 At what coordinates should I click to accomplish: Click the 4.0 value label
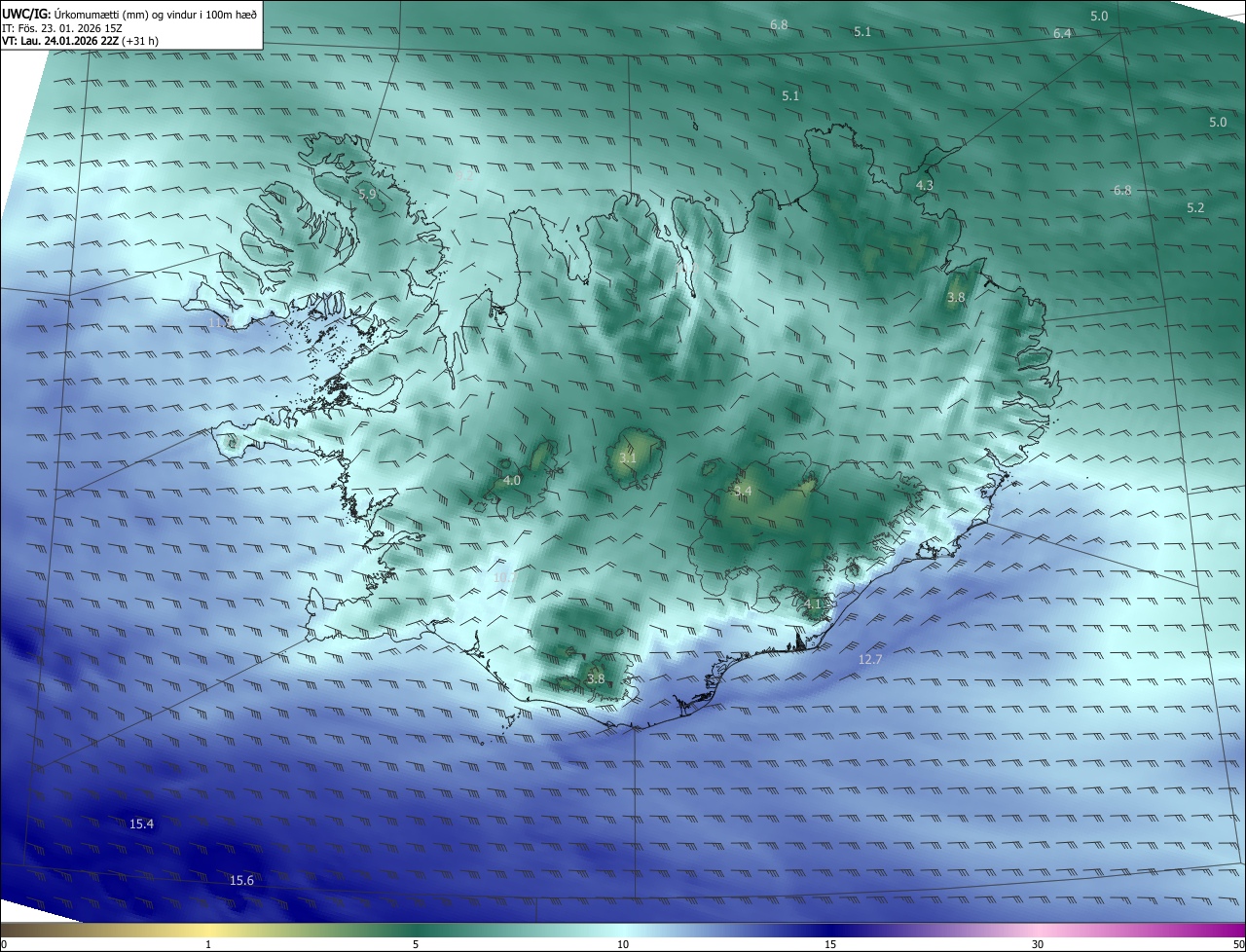pos(511,480)
